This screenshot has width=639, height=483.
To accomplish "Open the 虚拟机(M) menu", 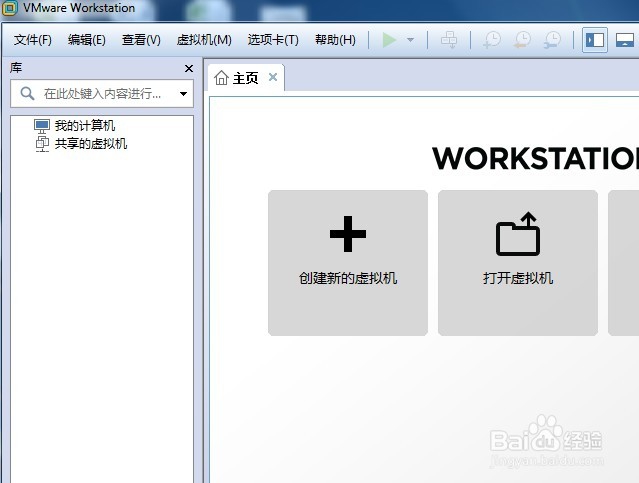I will [204, 40].
